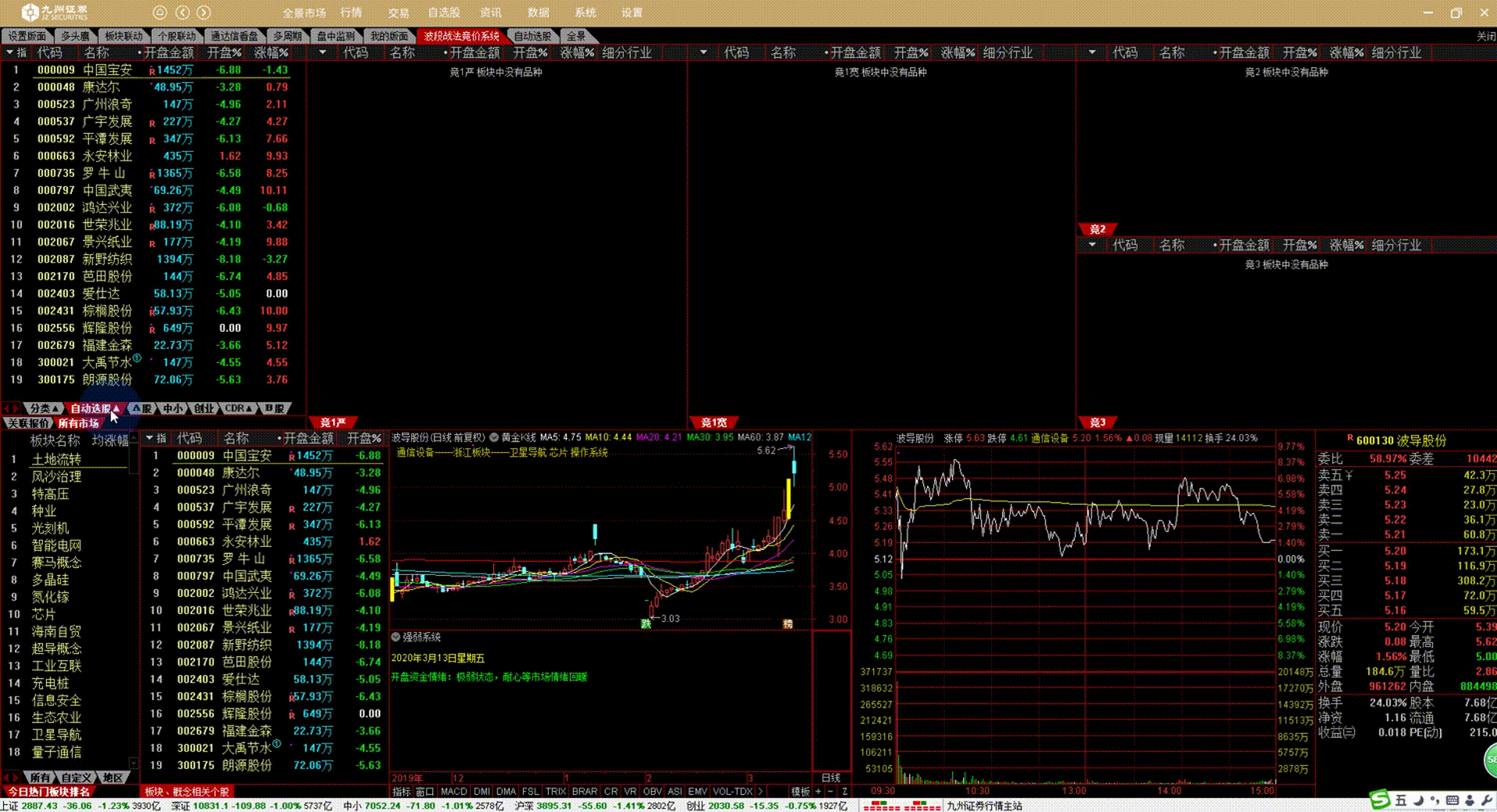Select the 地区 sector tab
Image resolution: width=1497 pixels, height=812 pixels.
[x=114, y=778]
